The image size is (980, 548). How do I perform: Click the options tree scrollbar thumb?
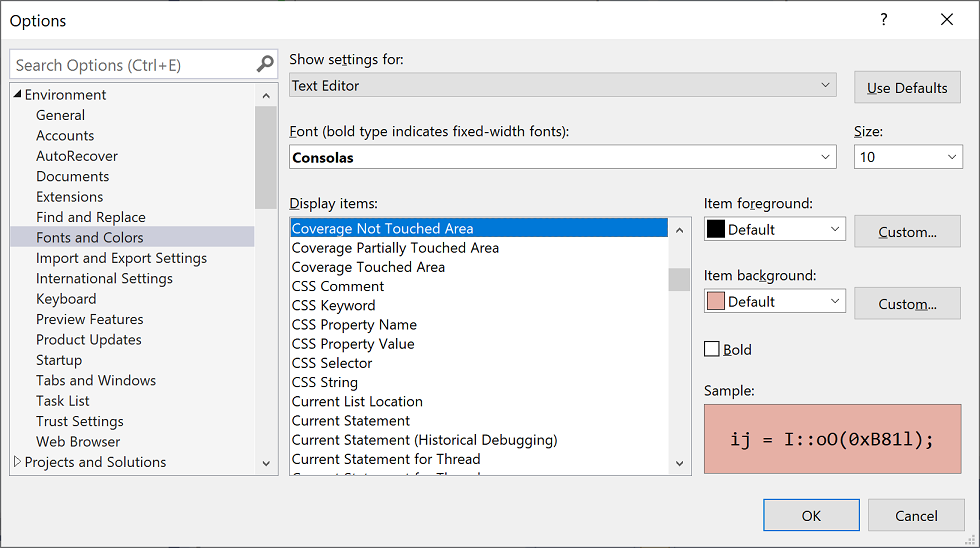click(x=266, y=157)
